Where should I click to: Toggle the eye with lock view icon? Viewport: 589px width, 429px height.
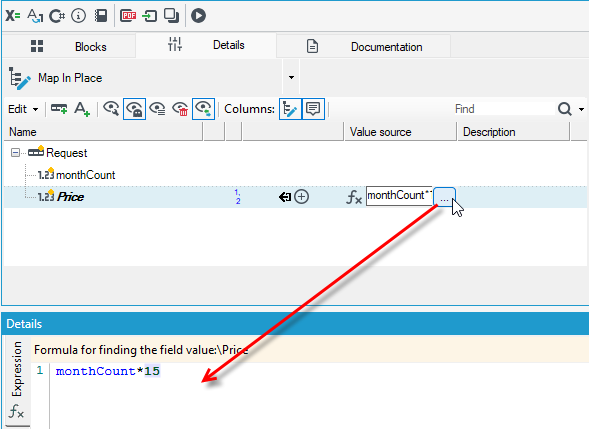coord(134,109)
